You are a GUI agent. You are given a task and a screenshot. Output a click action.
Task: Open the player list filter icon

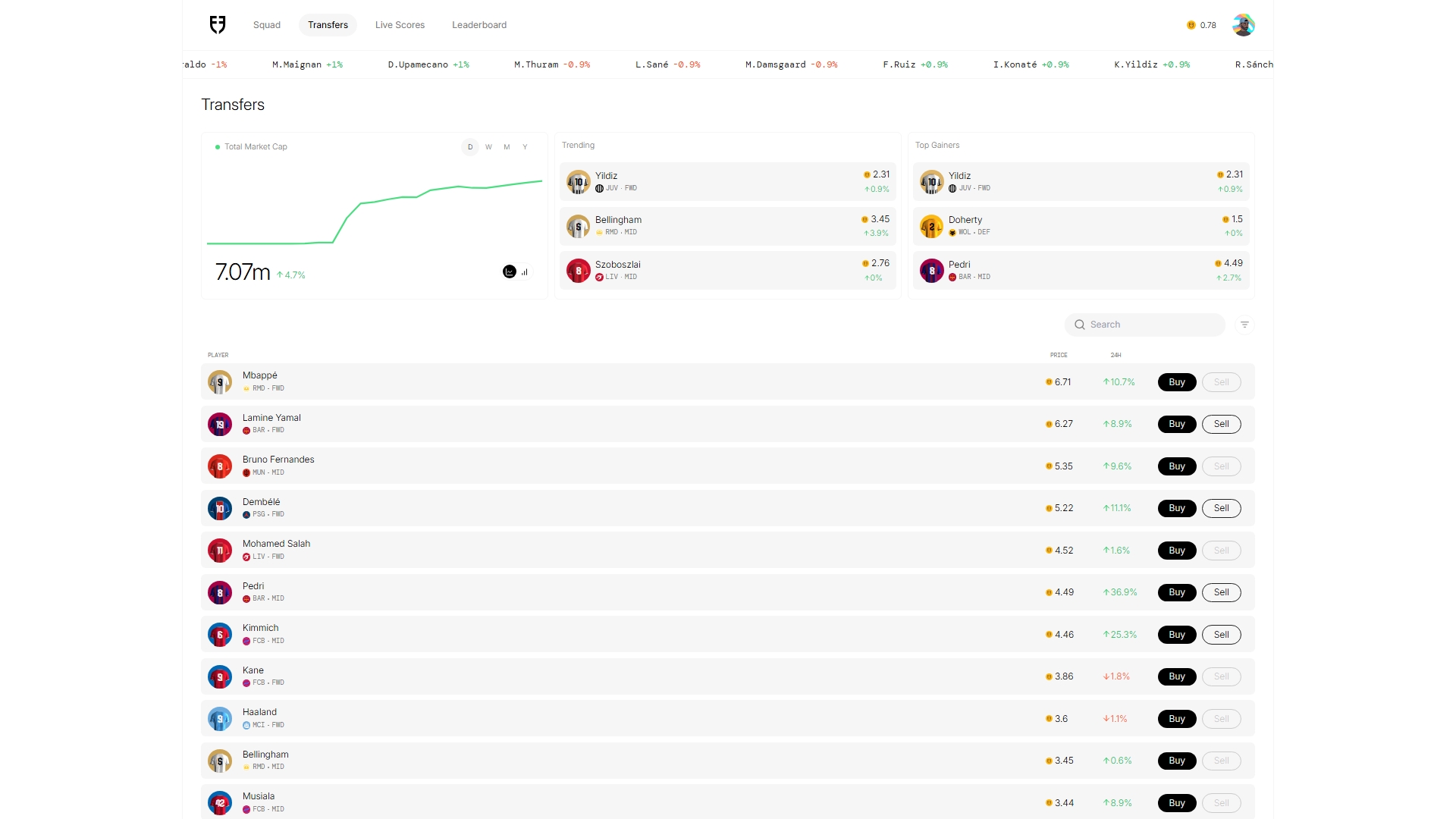(1244, 325)
